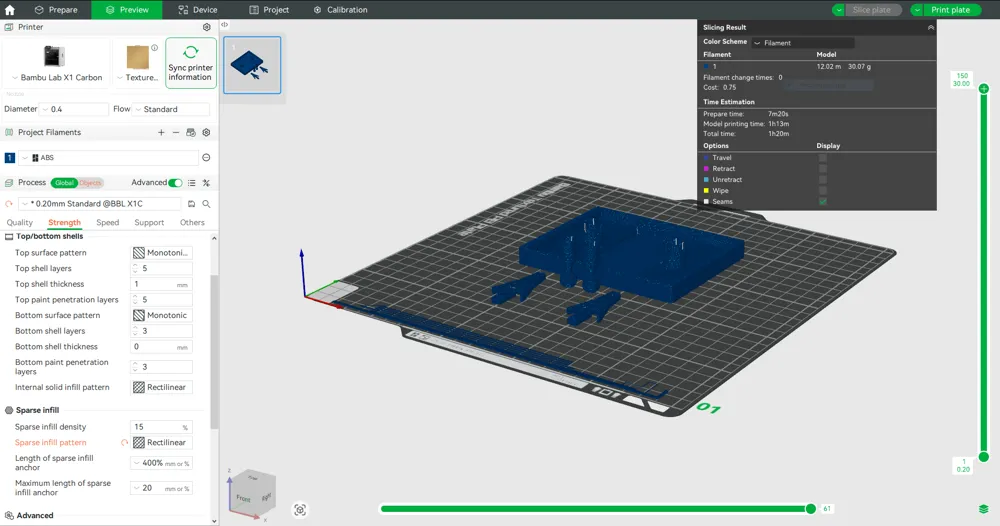This screenshot has width=1000, height=526.
Task: Open the Top surface pattern dropdown
Action: [161, 252]
